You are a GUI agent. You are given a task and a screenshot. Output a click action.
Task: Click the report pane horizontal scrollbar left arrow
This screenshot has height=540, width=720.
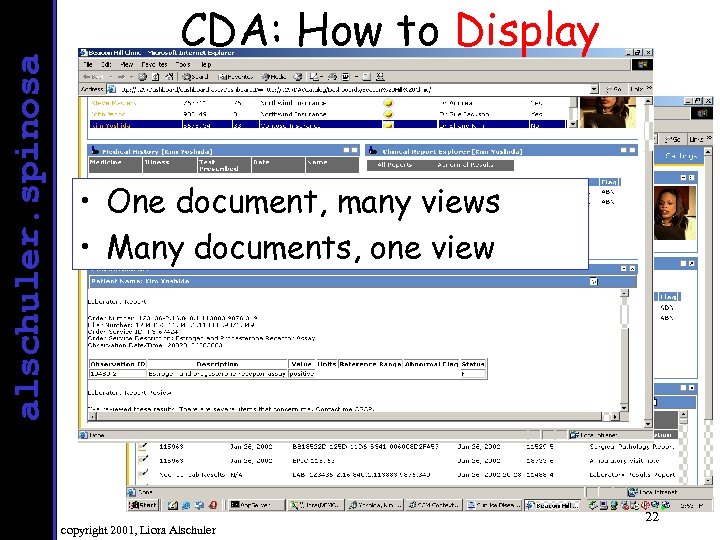(92, 416)
